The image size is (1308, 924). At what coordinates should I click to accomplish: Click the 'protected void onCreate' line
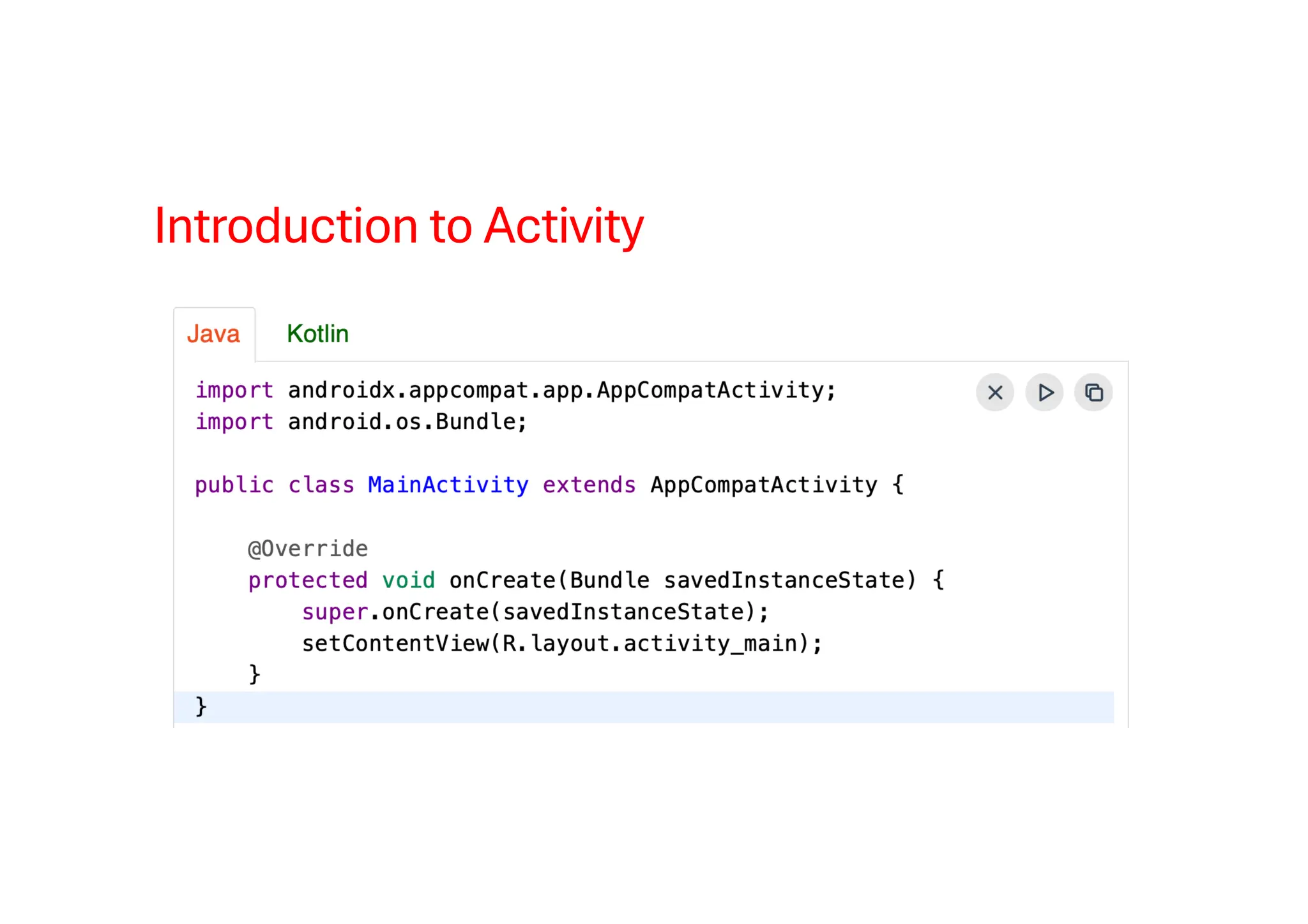tap(596, 580)
